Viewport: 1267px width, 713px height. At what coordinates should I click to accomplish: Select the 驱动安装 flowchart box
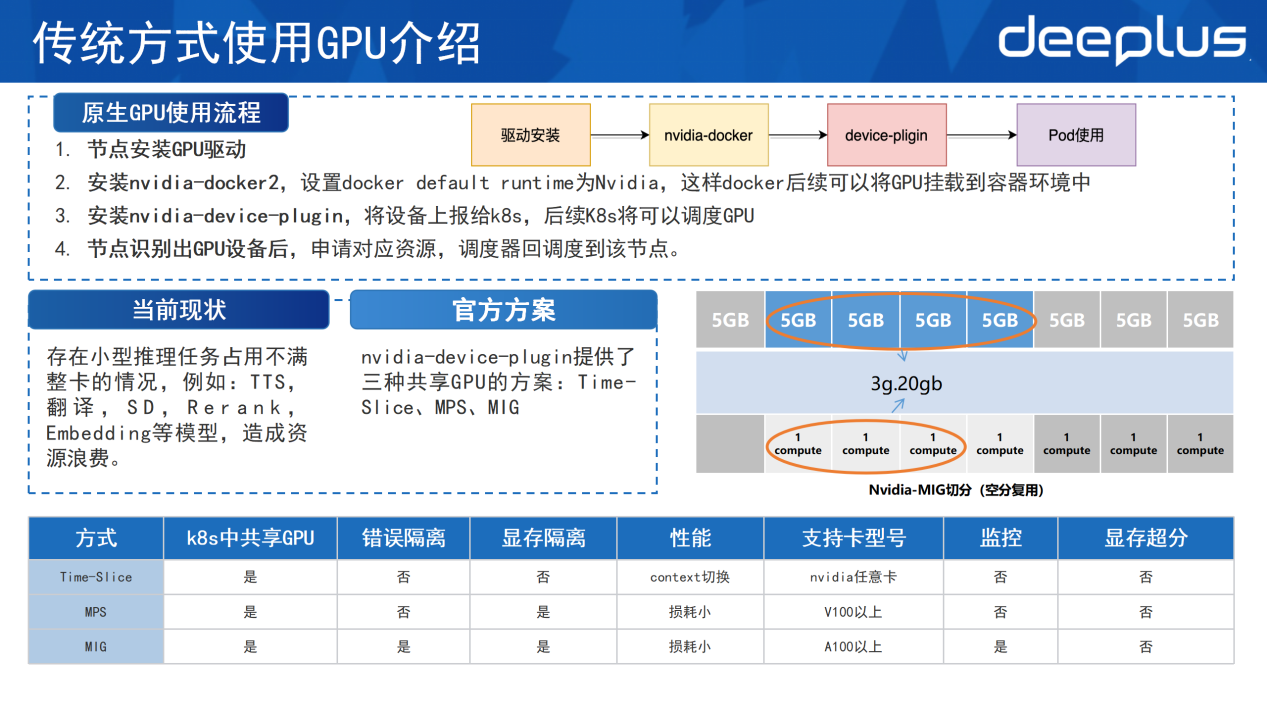click(x=530, y=135)
